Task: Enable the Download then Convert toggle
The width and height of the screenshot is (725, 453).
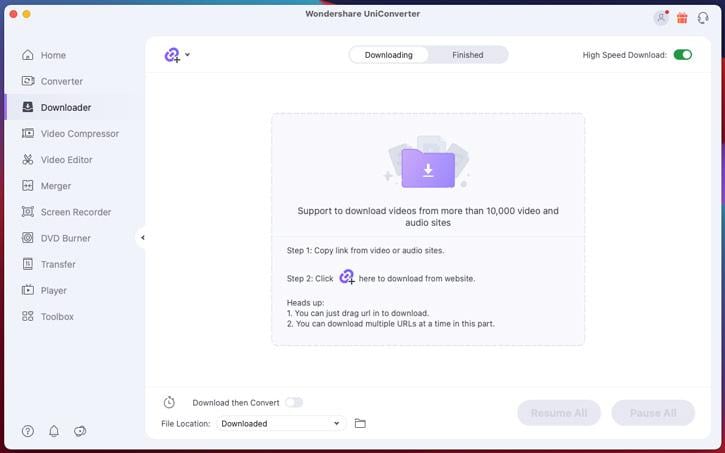Action: (294, 403)
